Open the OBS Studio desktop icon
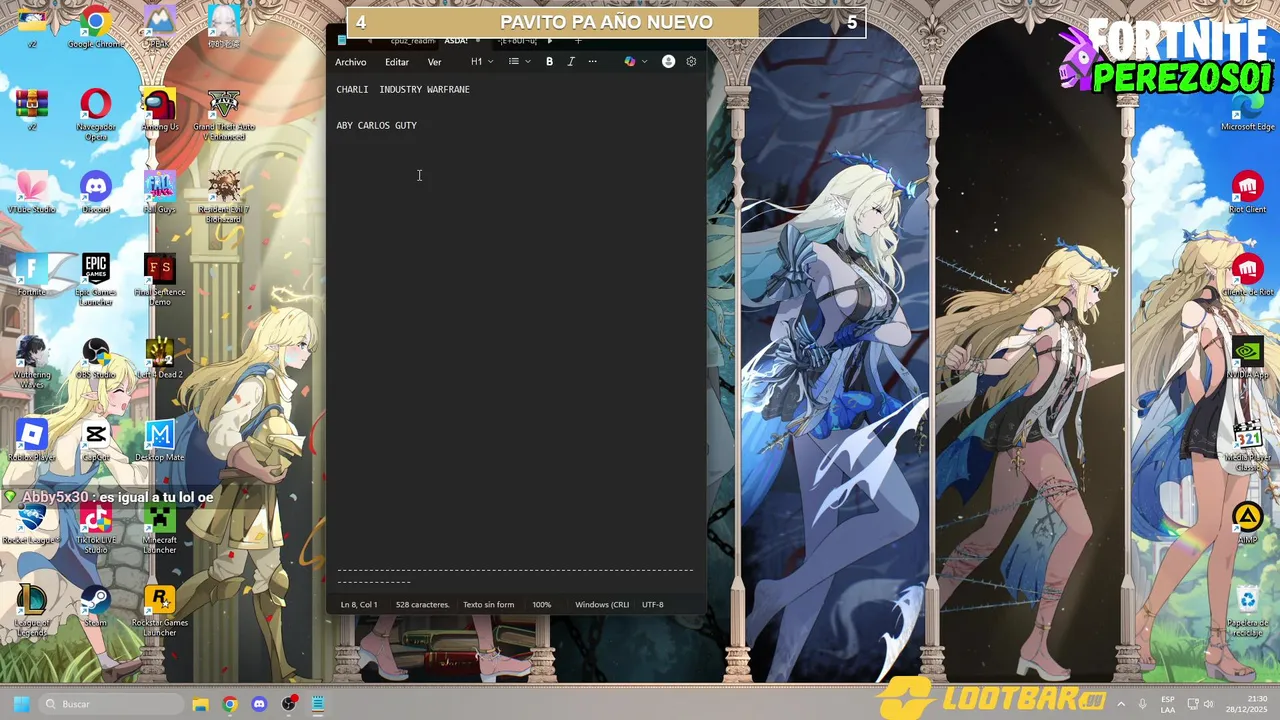The width and height of the screenshot is (1280, 720). [x=96, y=357]
